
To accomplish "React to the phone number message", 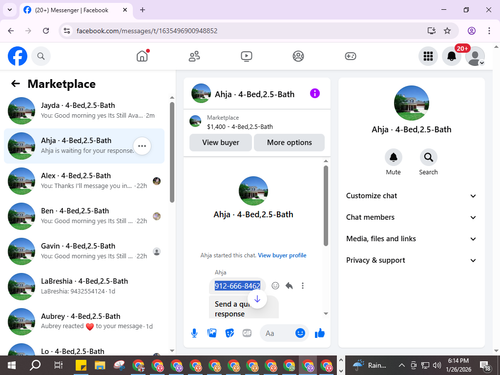I will (x=275, y=286).
